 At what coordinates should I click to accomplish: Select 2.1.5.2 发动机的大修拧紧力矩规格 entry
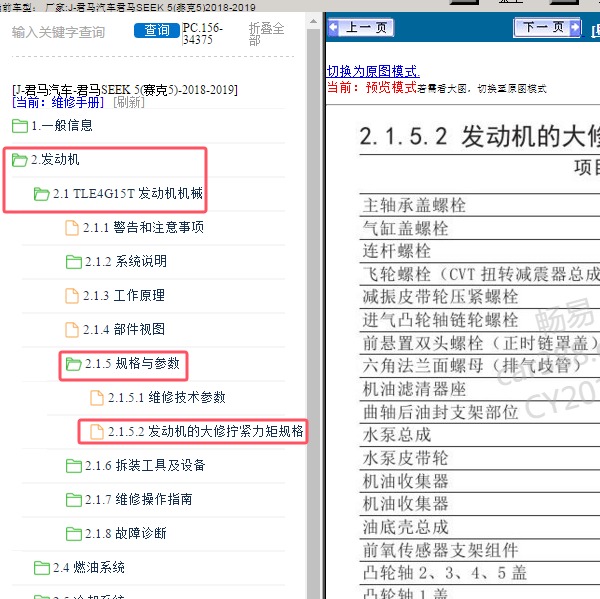pyautogui.click(x=206, y=432)
